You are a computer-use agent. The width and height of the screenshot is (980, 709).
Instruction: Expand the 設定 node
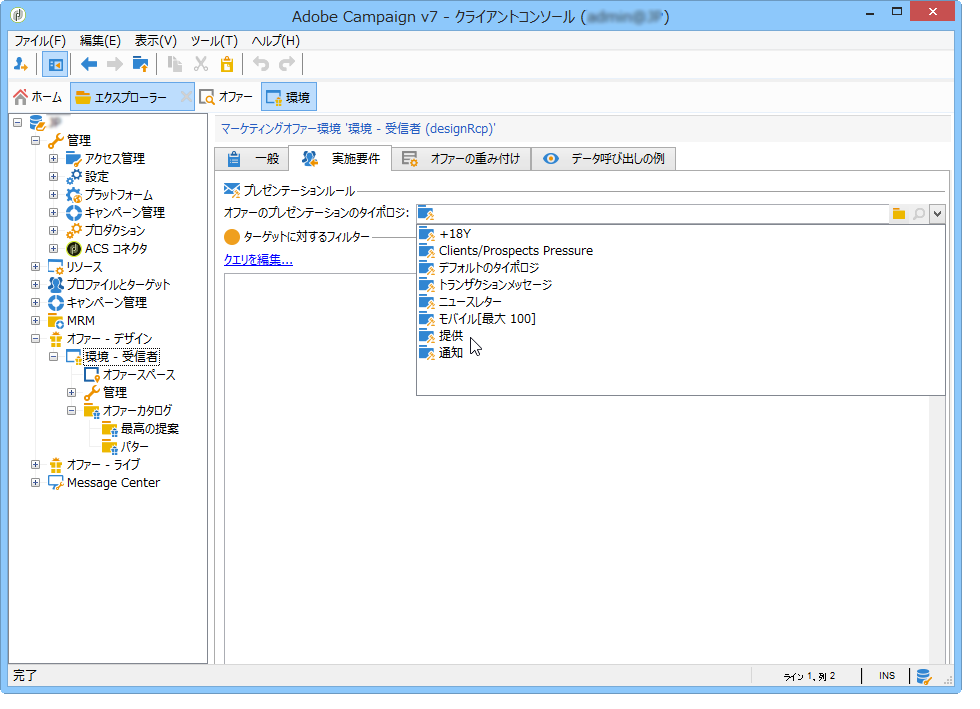[54, 177]
